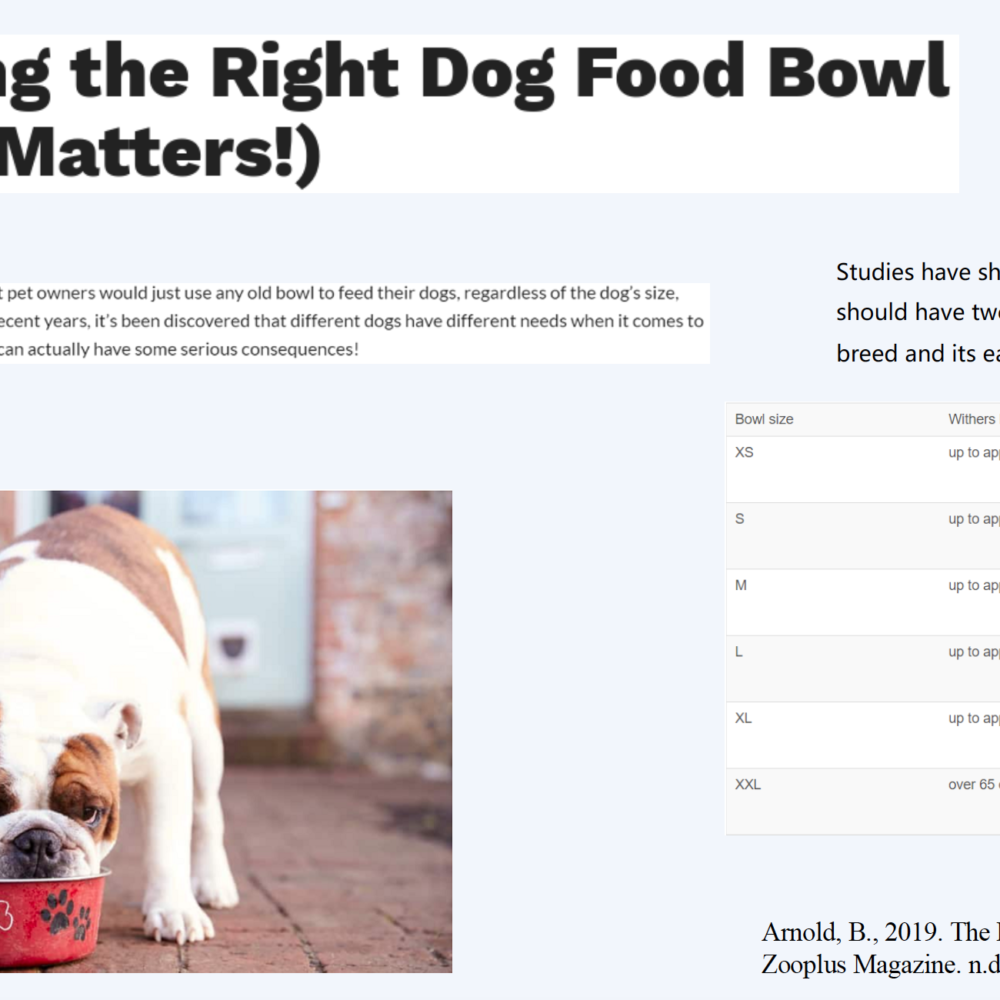Click the 'pet owners would just use' paragraph
The image size is (1000, 1000).
coord(352,321)
